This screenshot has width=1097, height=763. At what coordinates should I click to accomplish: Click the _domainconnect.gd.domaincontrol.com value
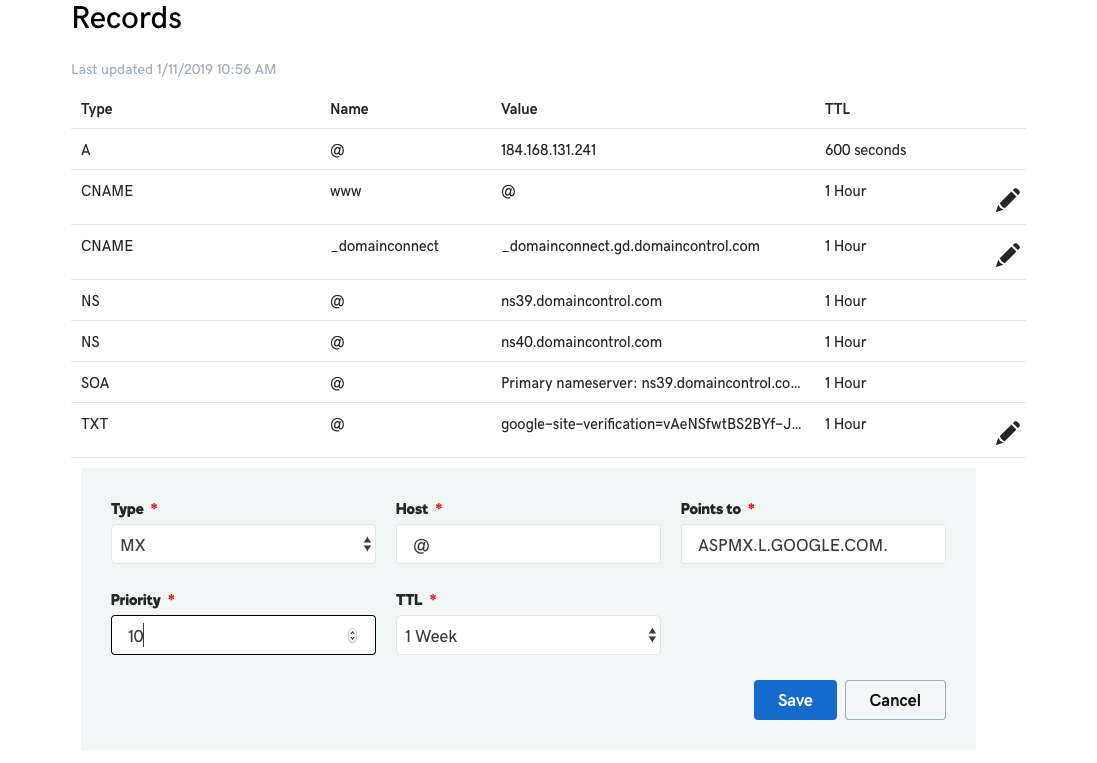click(x=630, y=246)
